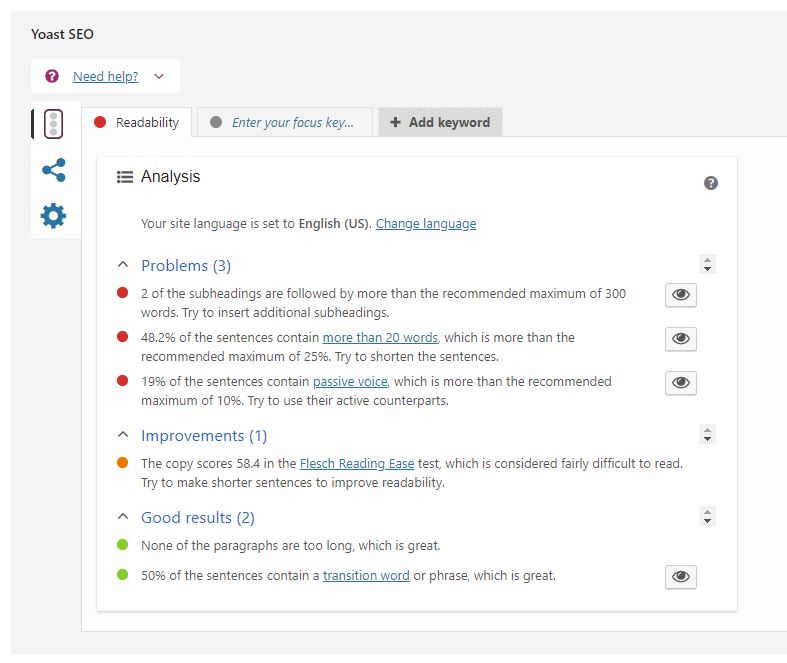Click the green bullet beside transition word result
Screen dimensions: 787x663
pyautogui.click(x=122, y=575)
